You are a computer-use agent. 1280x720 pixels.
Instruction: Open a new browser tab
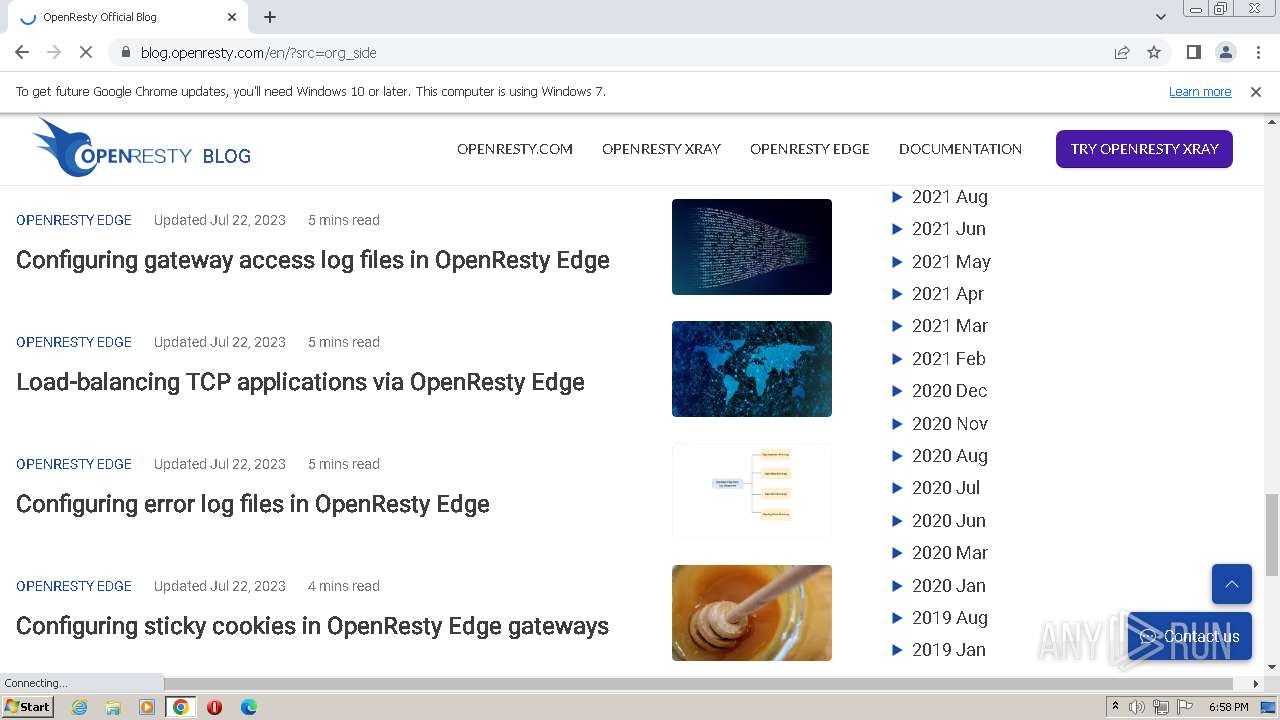coord(270,17)
